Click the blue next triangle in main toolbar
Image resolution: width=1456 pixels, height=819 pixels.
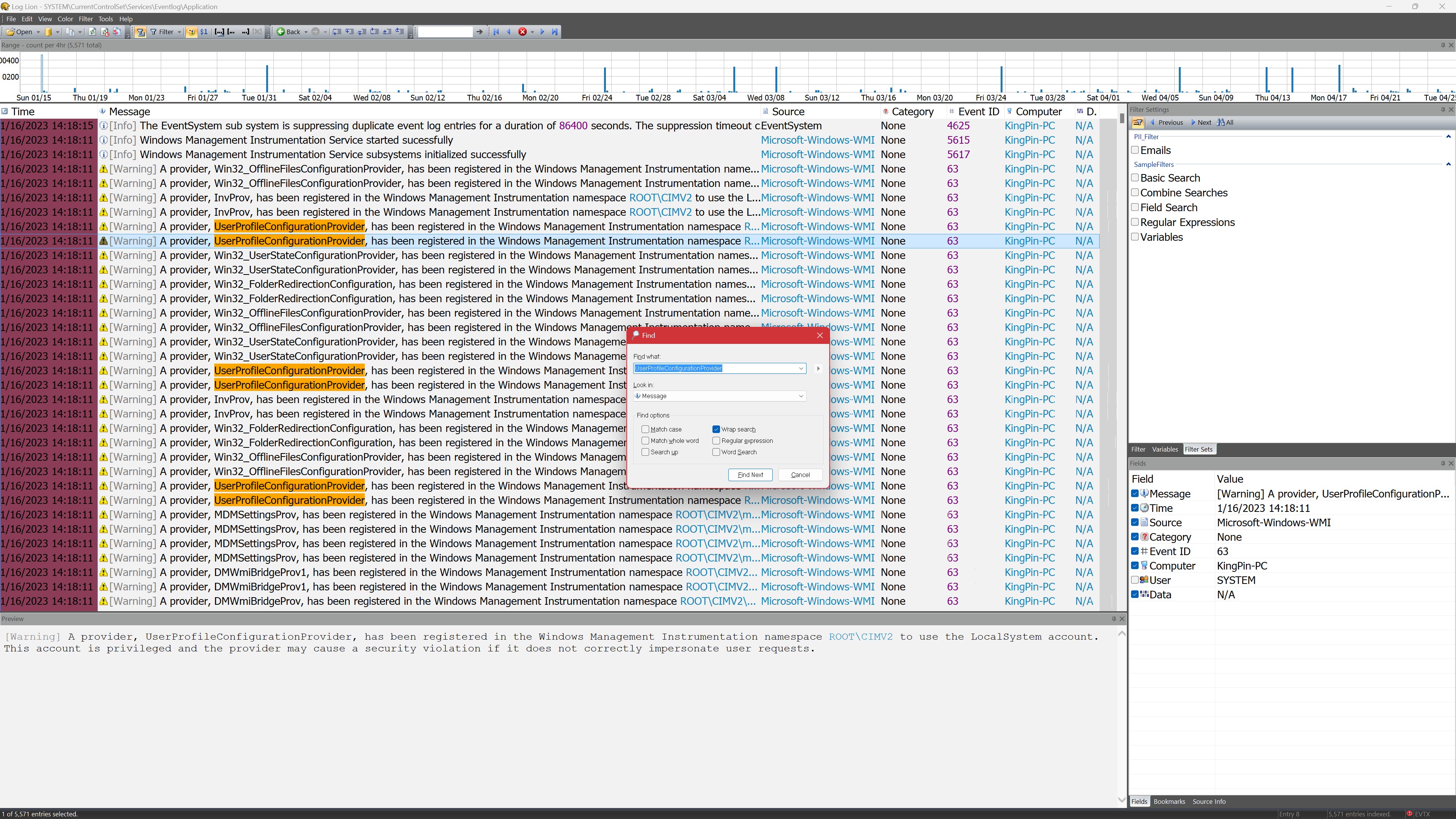542,31
